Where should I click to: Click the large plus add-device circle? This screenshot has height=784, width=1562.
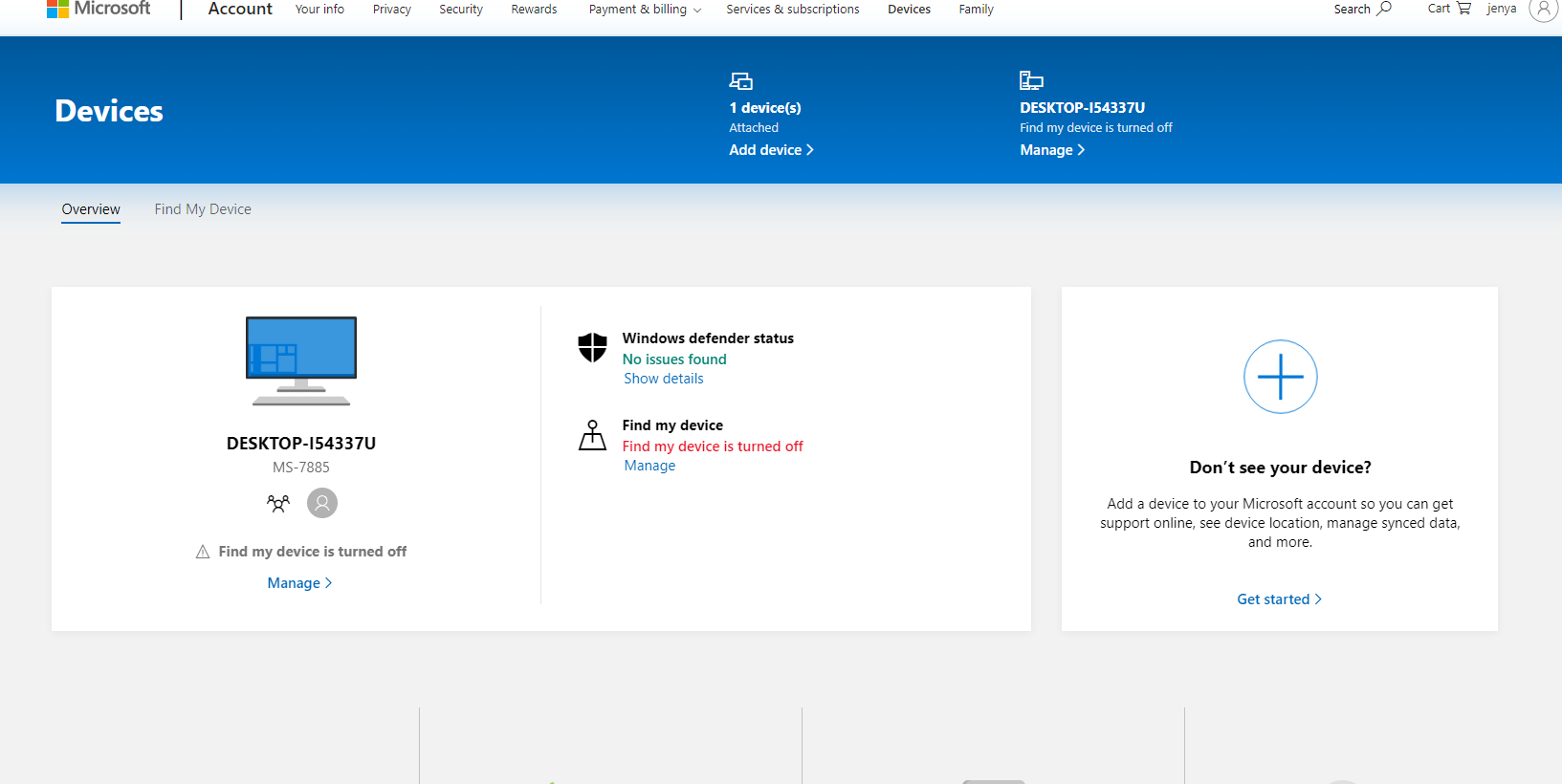(x=1281, y=377)
